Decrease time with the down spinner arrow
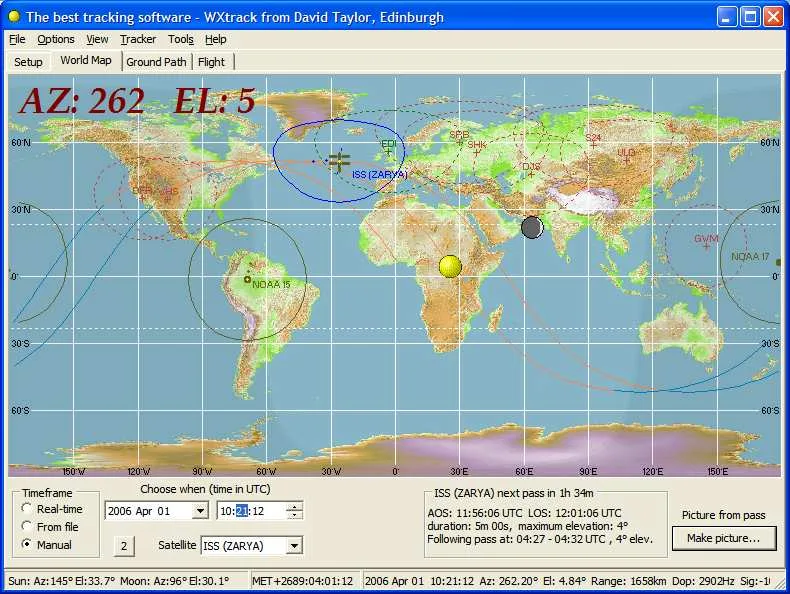This screenshot has width=790, height=594. coord(294,515)
